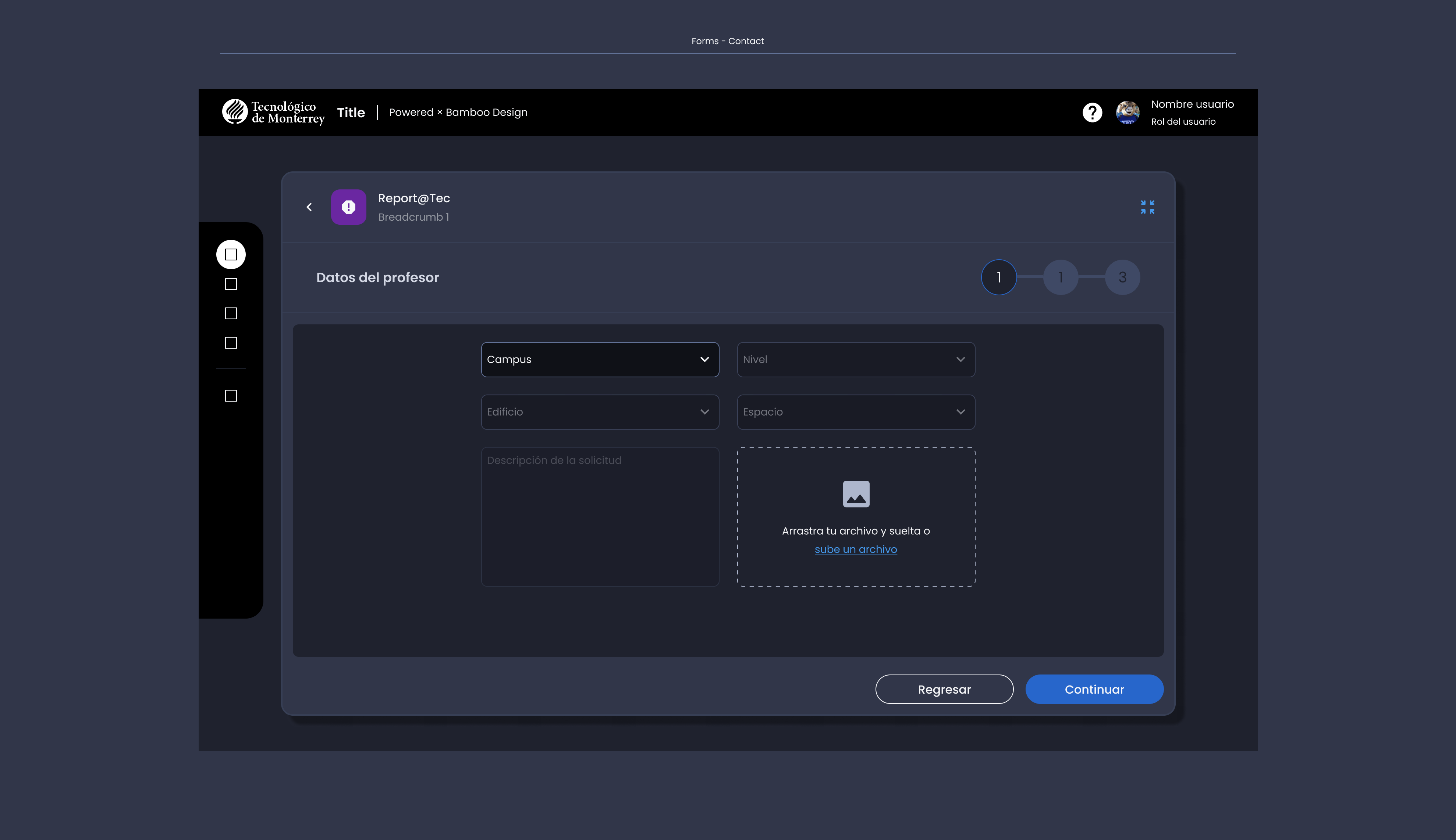Go to the middle step circle in stepper
Screen dimensions: 1456x840
pyautogui.click(x=1060, y=278)
